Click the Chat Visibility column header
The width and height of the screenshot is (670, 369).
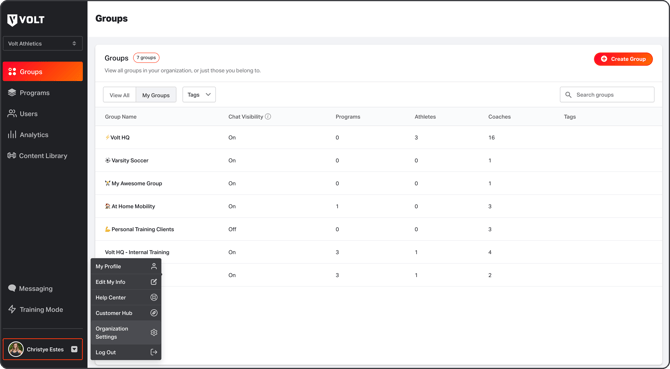(x=246, y=117)
